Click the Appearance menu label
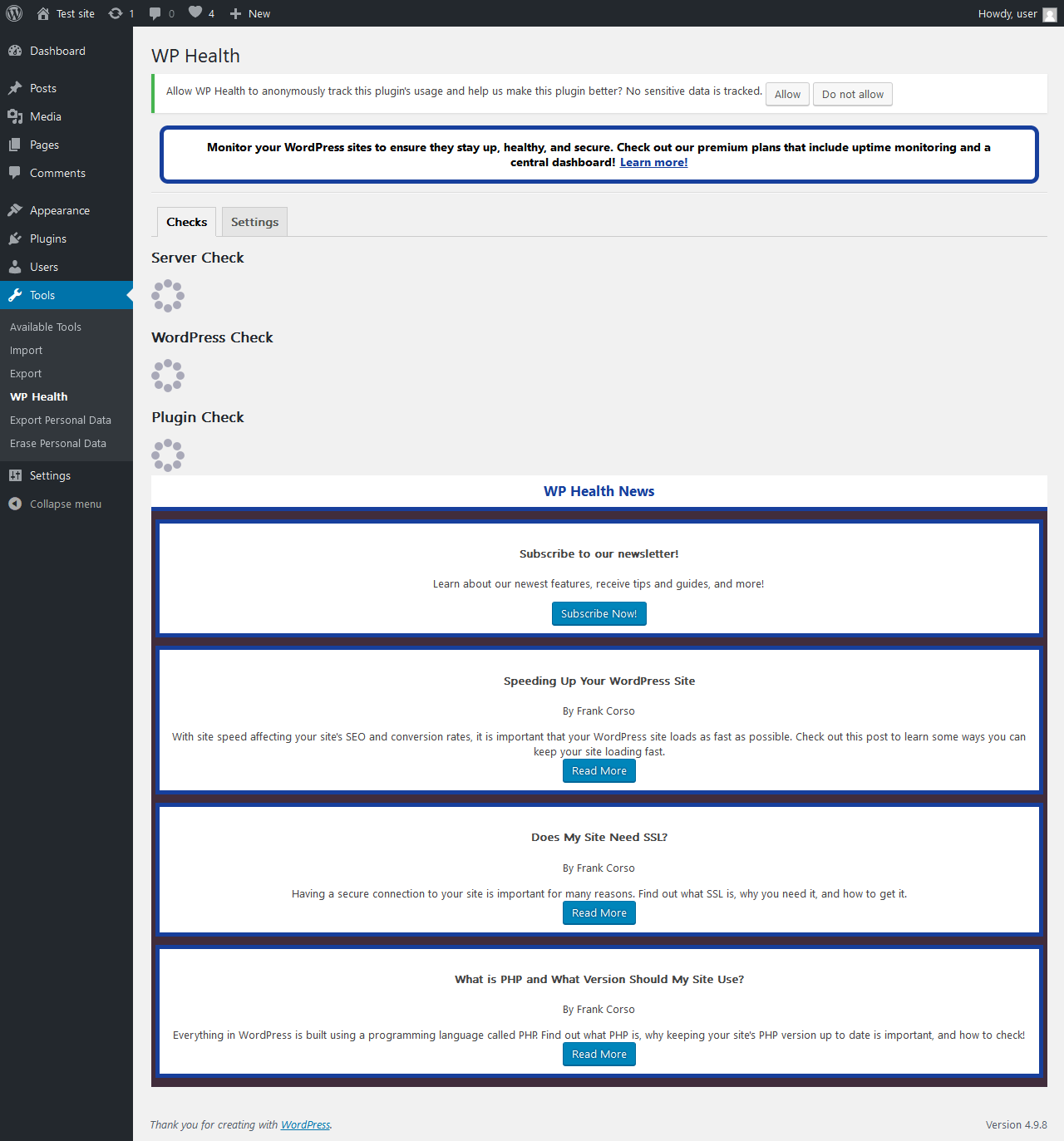The height and width of the screenshot is (1141, 1064). click(x=60, y=210)
